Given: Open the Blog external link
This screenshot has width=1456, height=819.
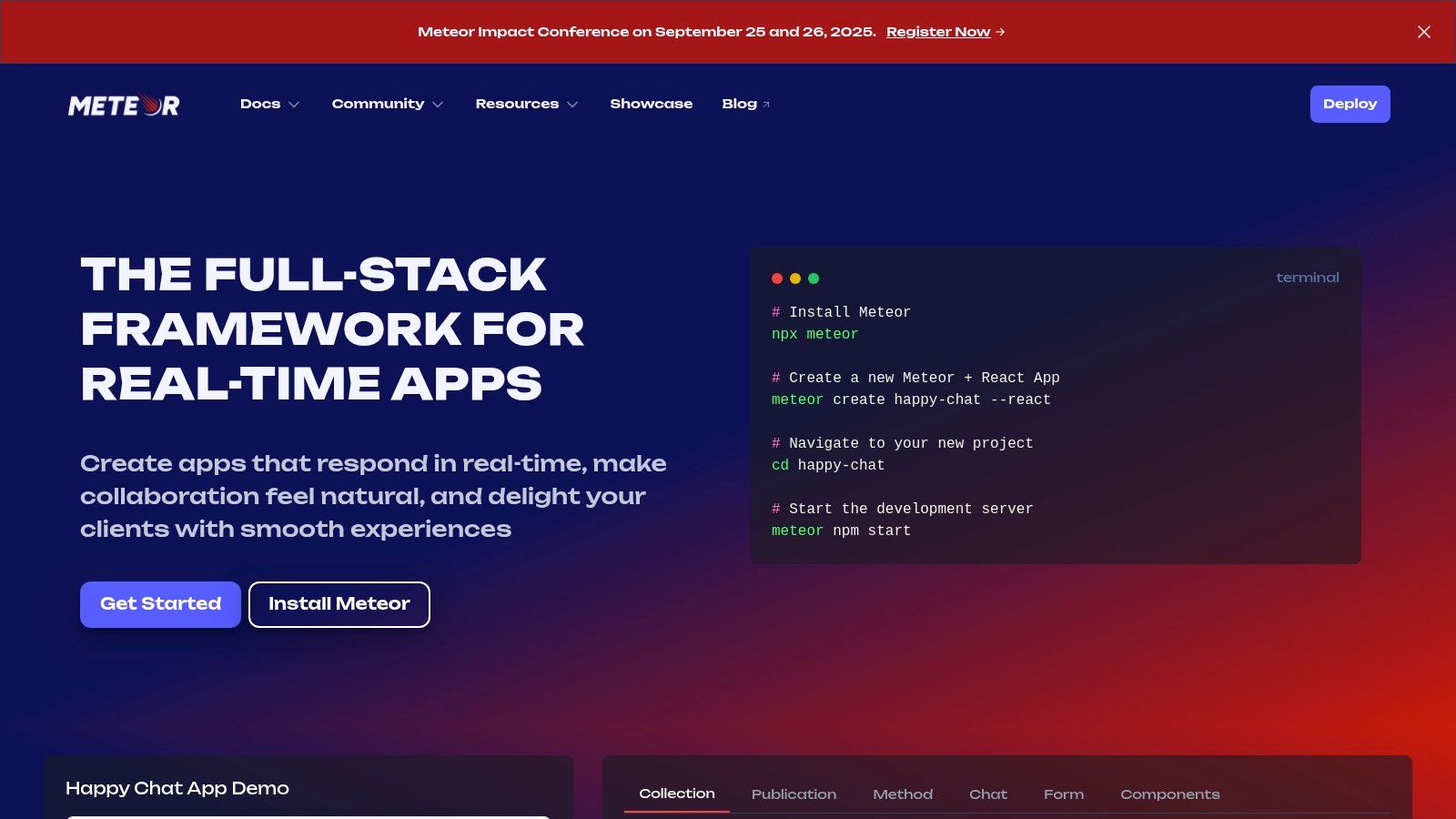Looking at the screenshot, I should click(745, 104).
